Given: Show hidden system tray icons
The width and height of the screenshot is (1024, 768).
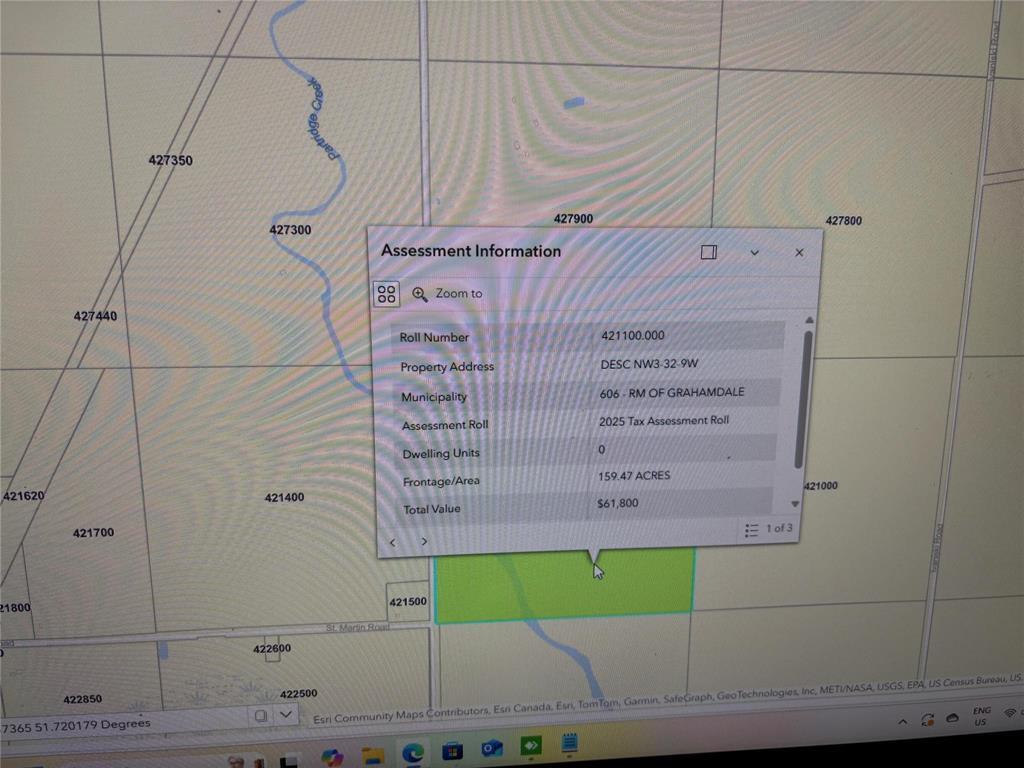Looking at the screenshot, I should (902, 722).
